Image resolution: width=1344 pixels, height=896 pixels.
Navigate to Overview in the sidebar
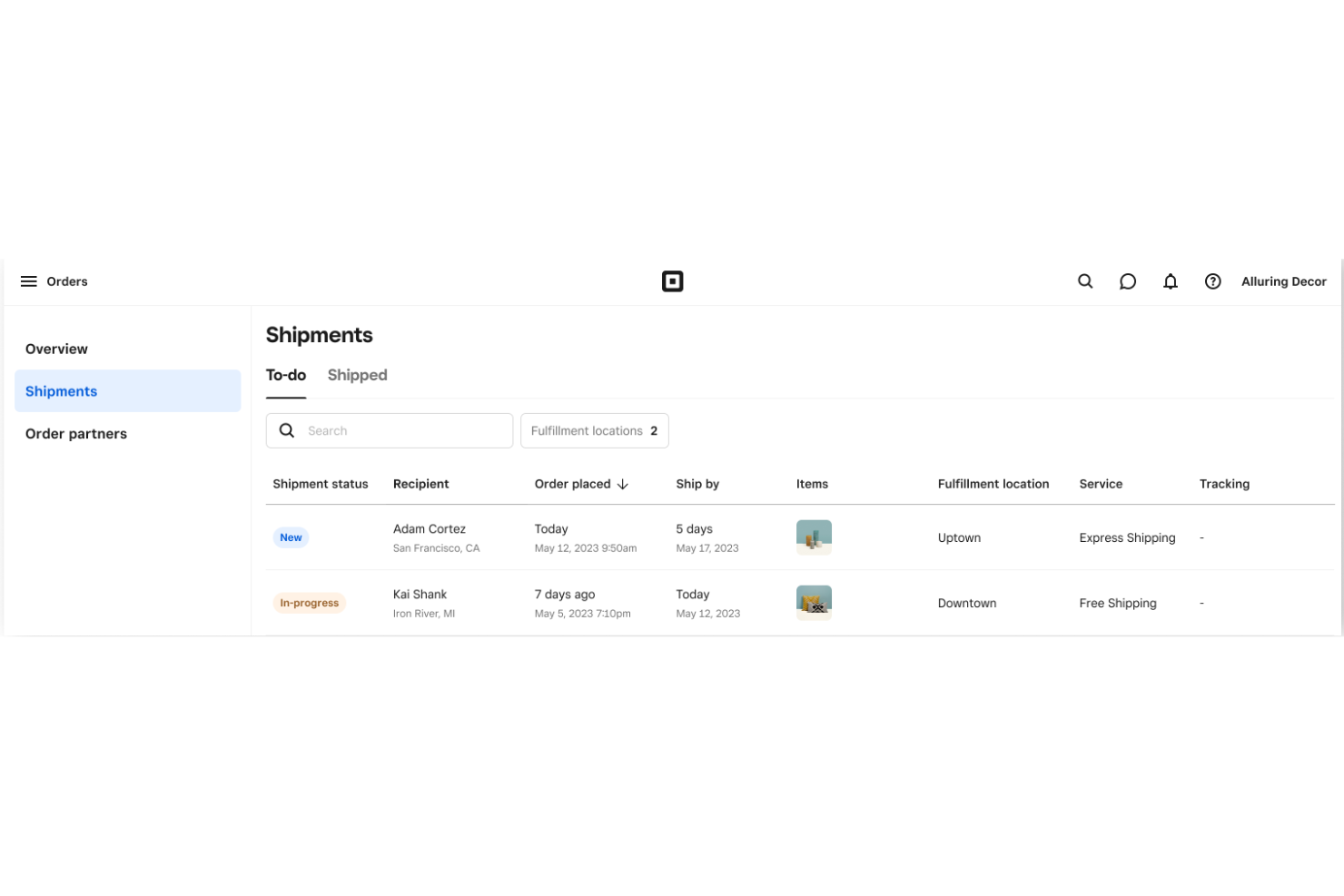point(56,349)
